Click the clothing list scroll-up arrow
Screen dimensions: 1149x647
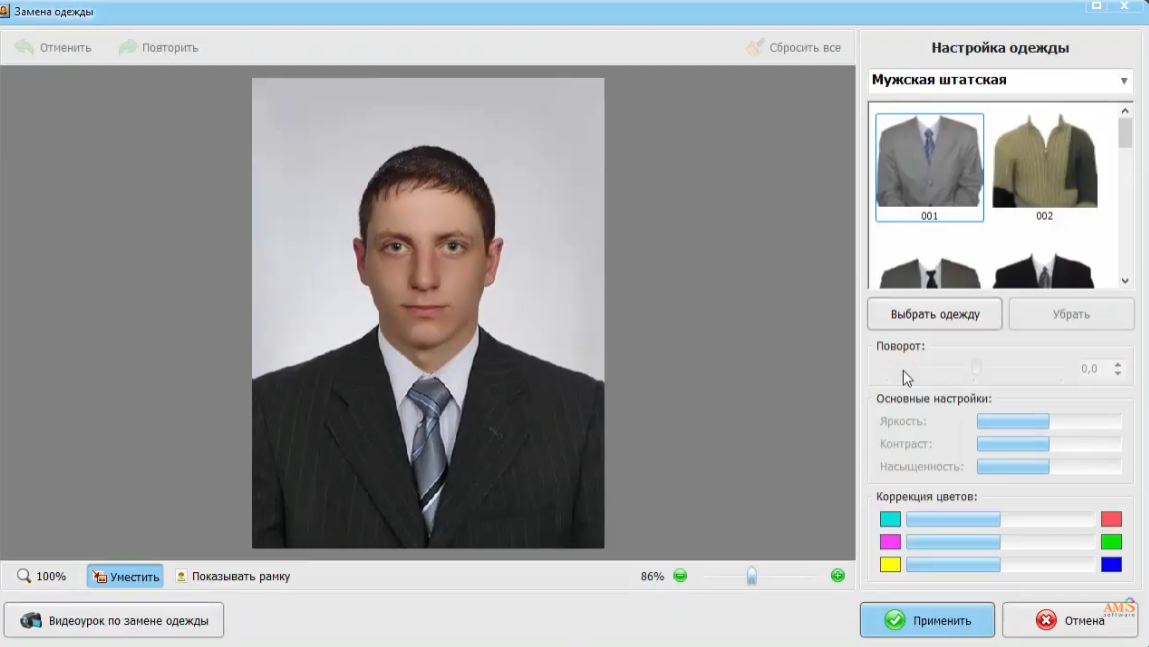1125,111
